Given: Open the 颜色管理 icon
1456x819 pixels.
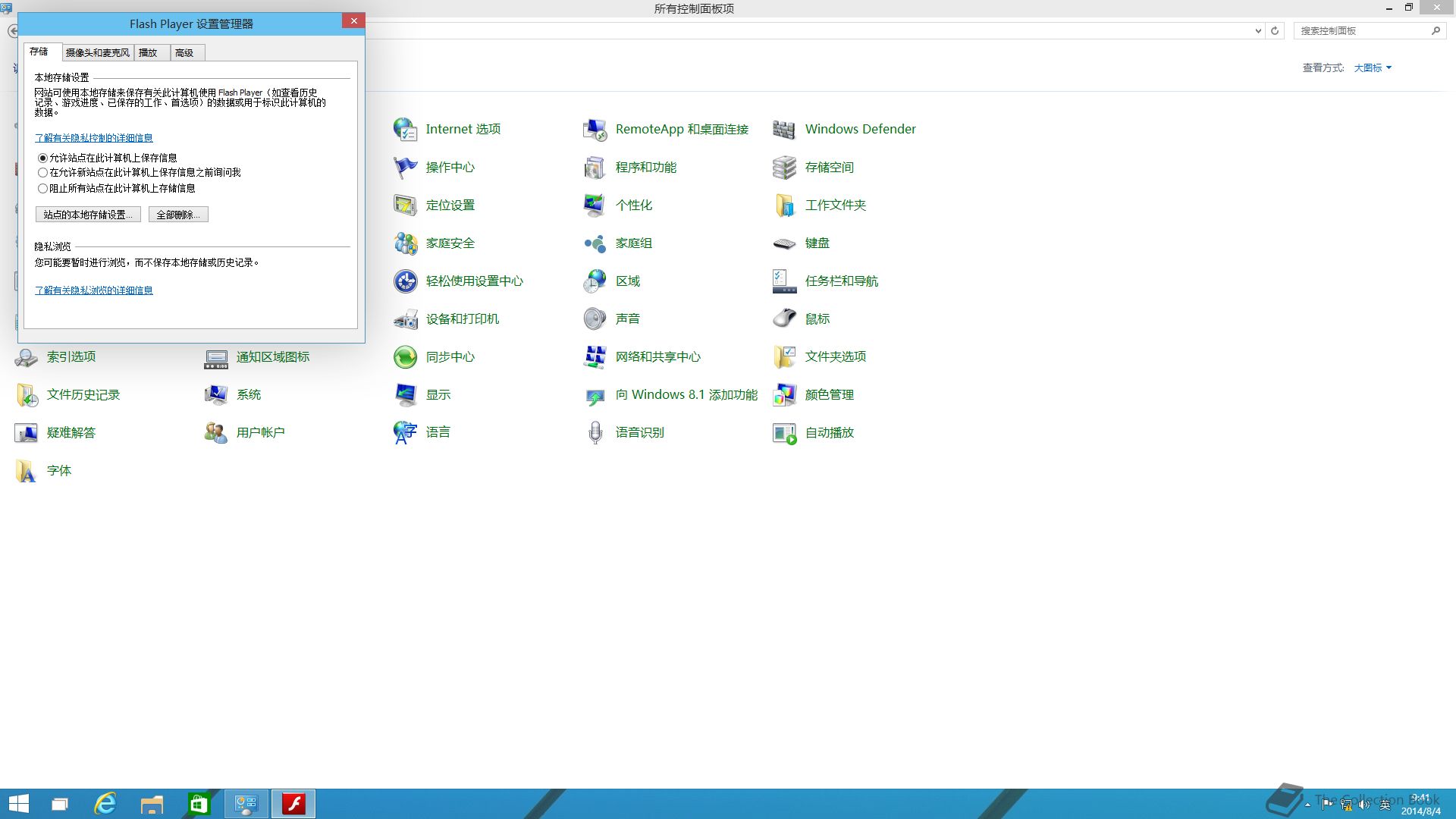Looking at the screenshot, I should 785,395.
